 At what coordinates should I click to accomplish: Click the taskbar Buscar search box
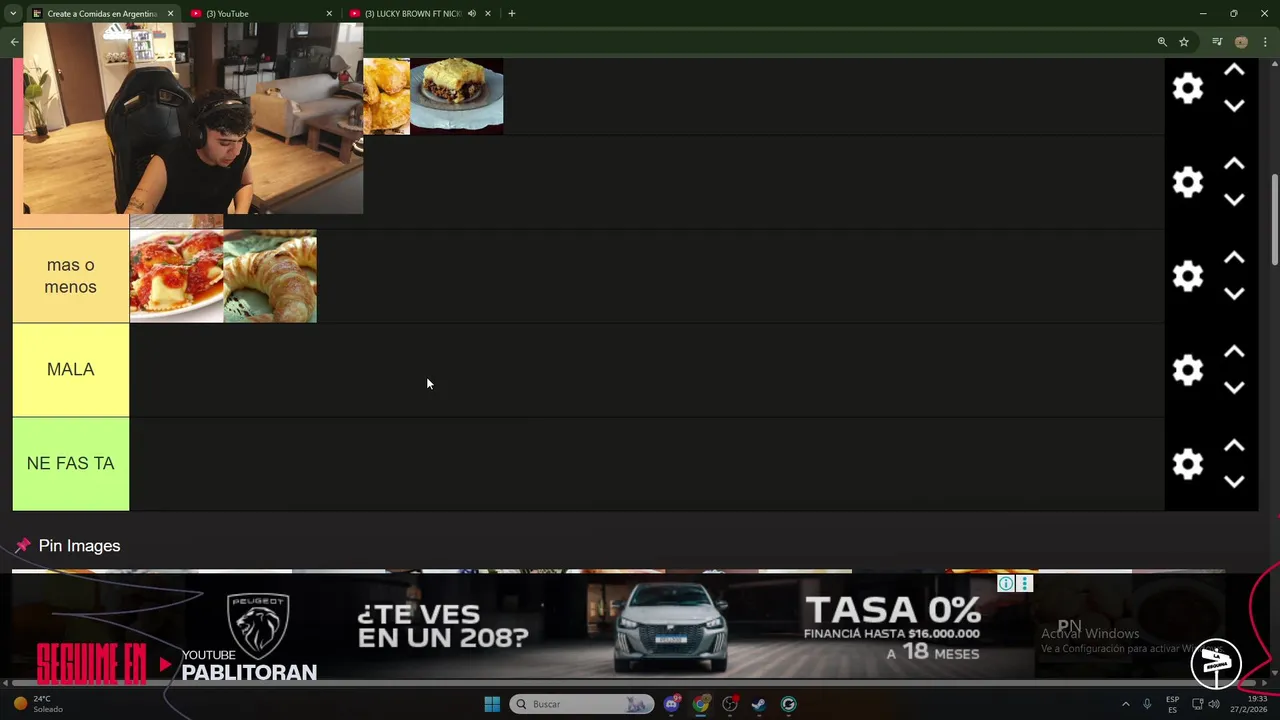(x=581, y=704)
